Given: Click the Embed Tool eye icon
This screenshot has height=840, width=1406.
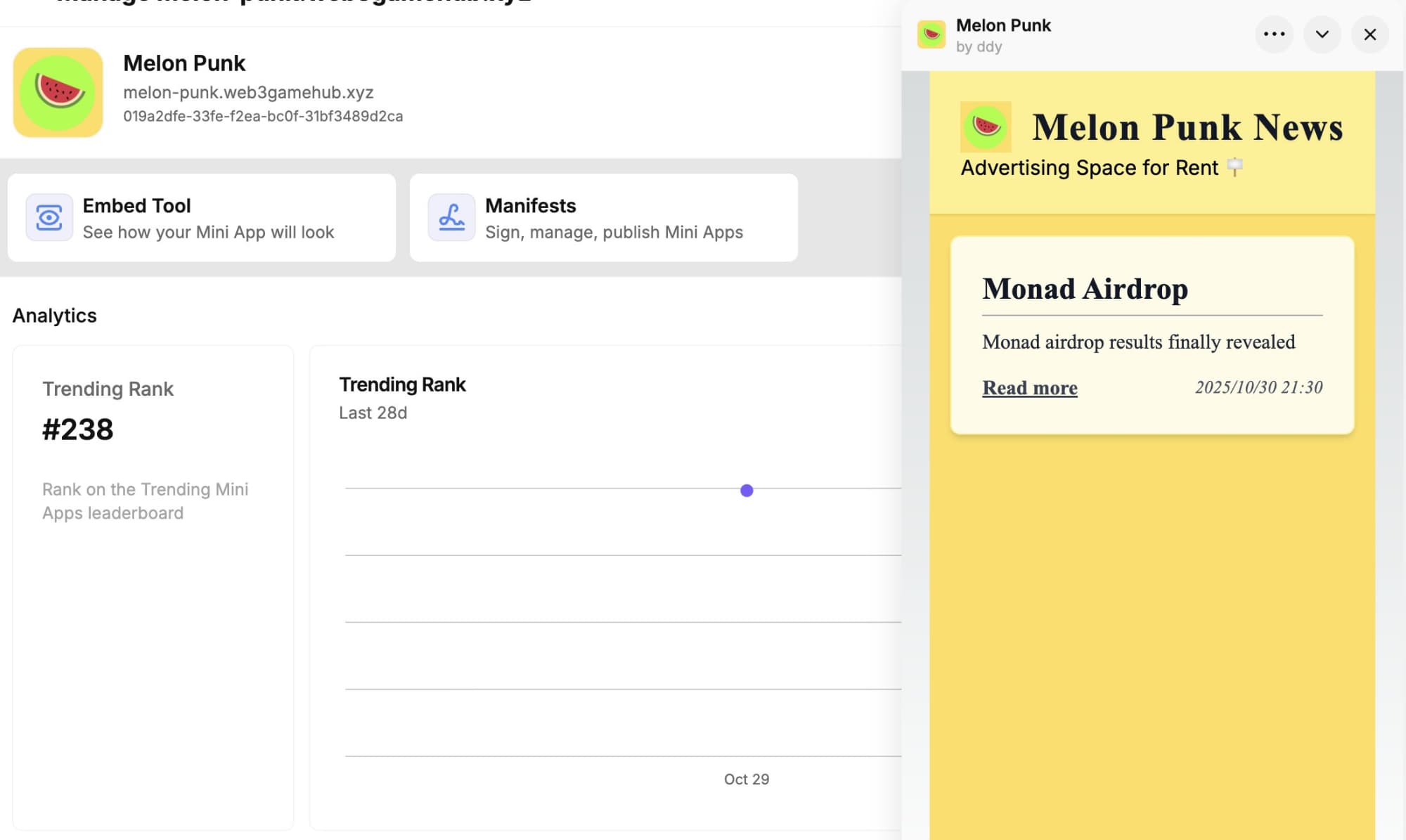Looking at the screenshot, I should [x=49, y=217].
